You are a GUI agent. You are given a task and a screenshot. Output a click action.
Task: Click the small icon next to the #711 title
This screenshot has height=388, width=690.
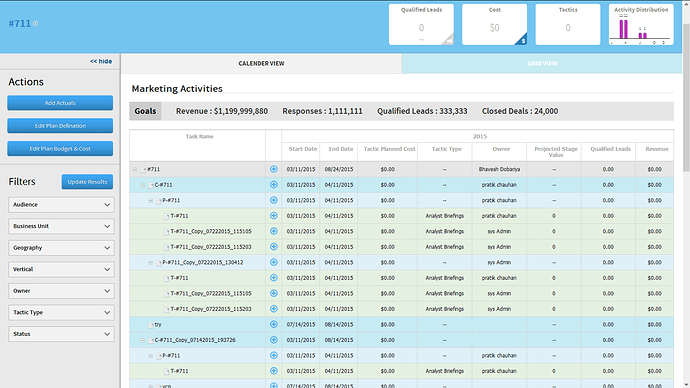point(36,23)
